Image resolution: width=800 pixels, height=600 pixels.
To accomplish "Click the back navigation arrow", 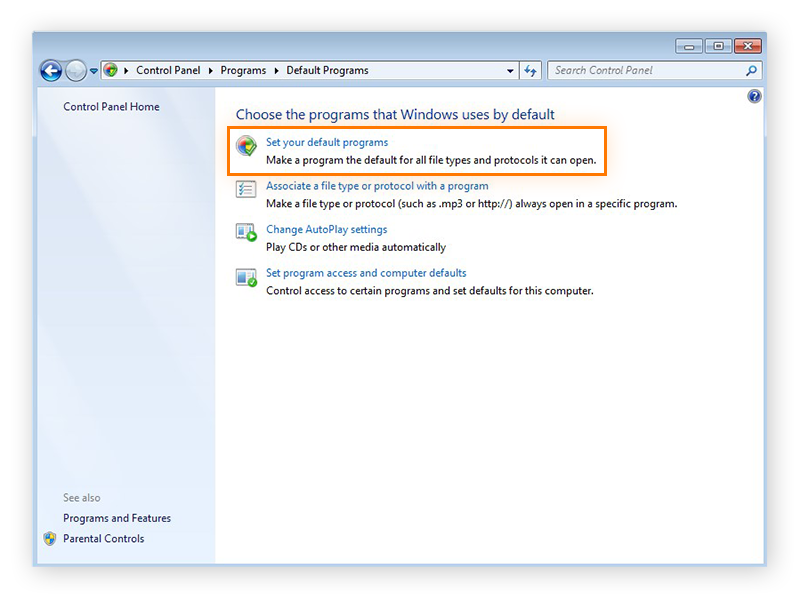I will coord(50,71).
